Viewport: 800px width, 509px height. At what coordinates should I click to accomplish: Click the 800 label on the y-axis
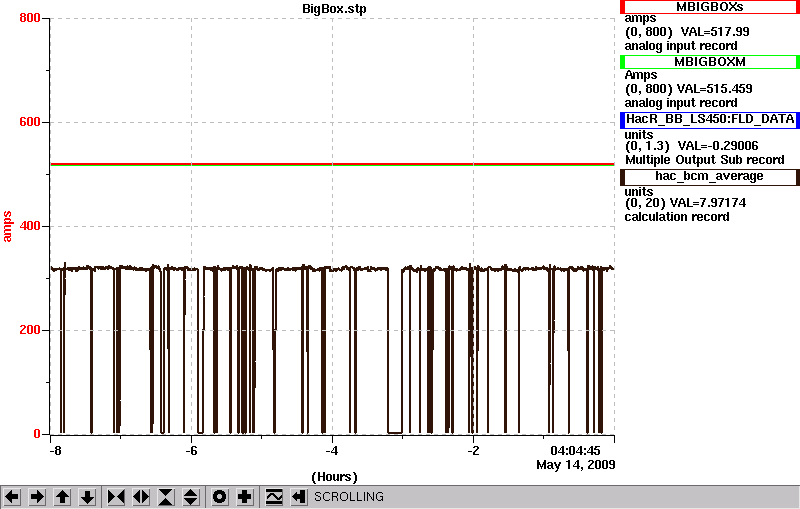click(x=30, y=18)
